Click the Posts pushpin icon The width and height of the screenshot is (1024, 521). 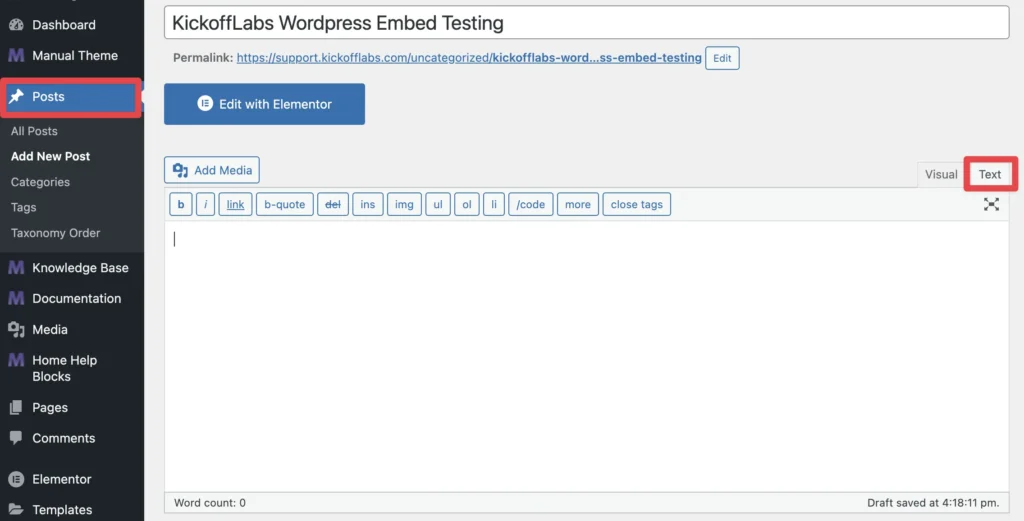tap(16, 97)
